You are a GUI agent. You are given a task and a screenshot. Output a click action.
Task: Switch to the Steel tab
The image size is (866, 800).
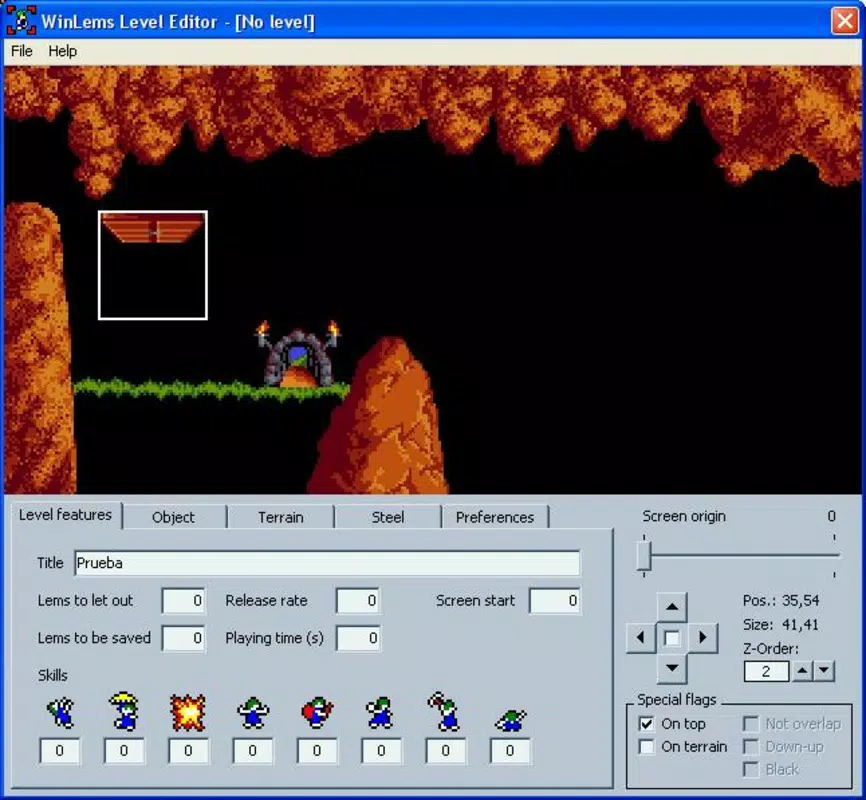(x=388, y=517)
